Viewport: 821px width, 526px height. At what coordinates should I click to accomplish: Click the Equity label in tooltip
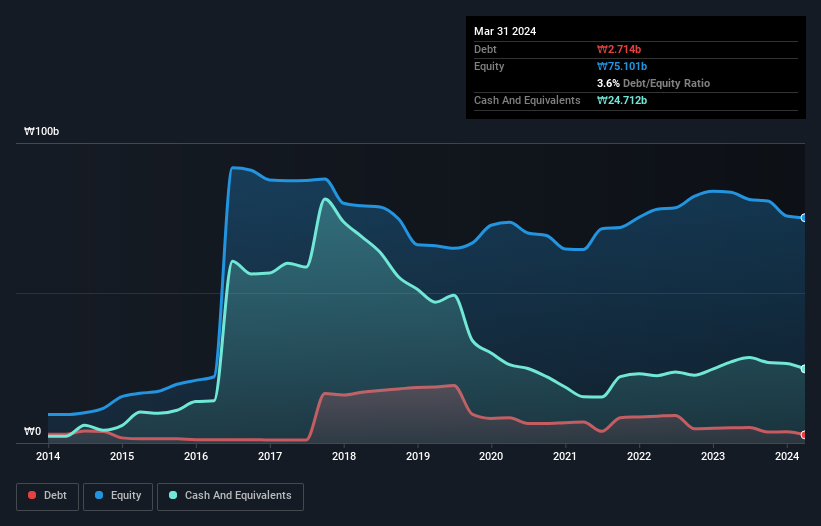tap(489, 66)
